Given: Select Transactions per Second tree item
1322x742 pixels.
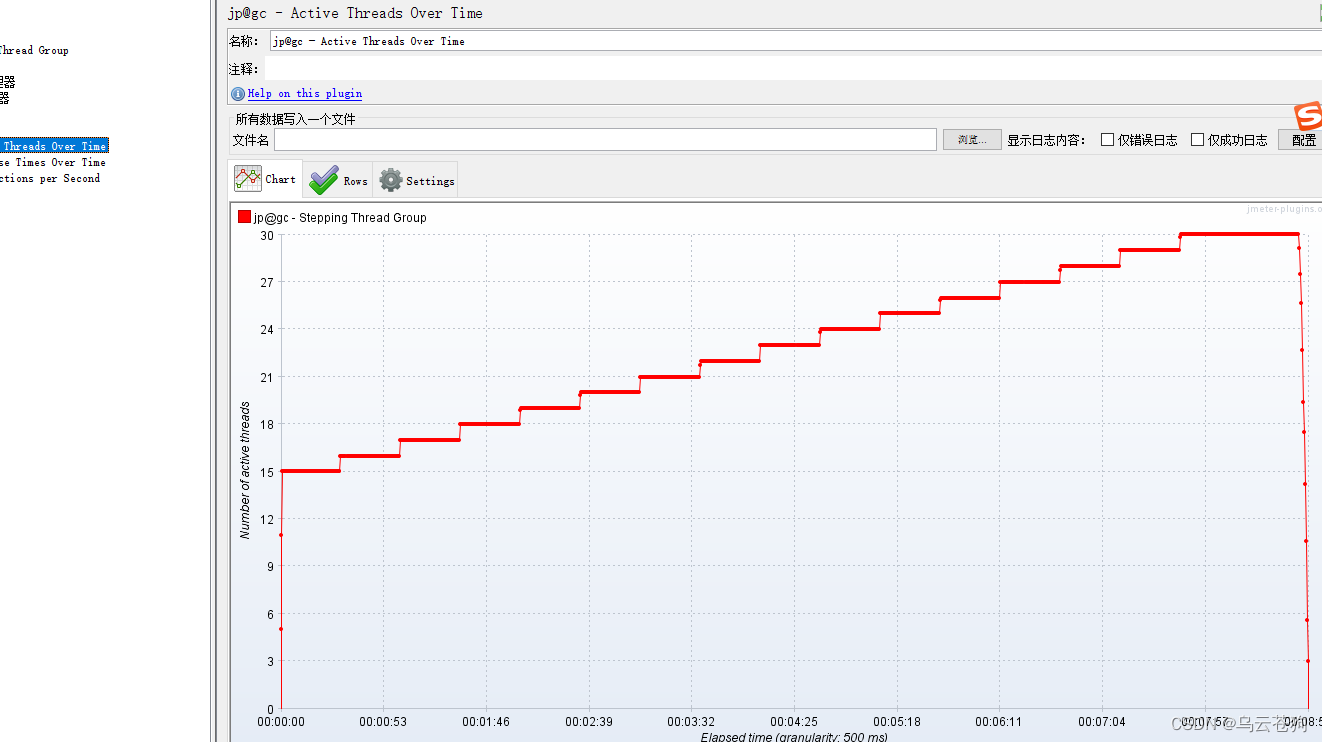Looking at the screenshot, I should pos(50,178).
